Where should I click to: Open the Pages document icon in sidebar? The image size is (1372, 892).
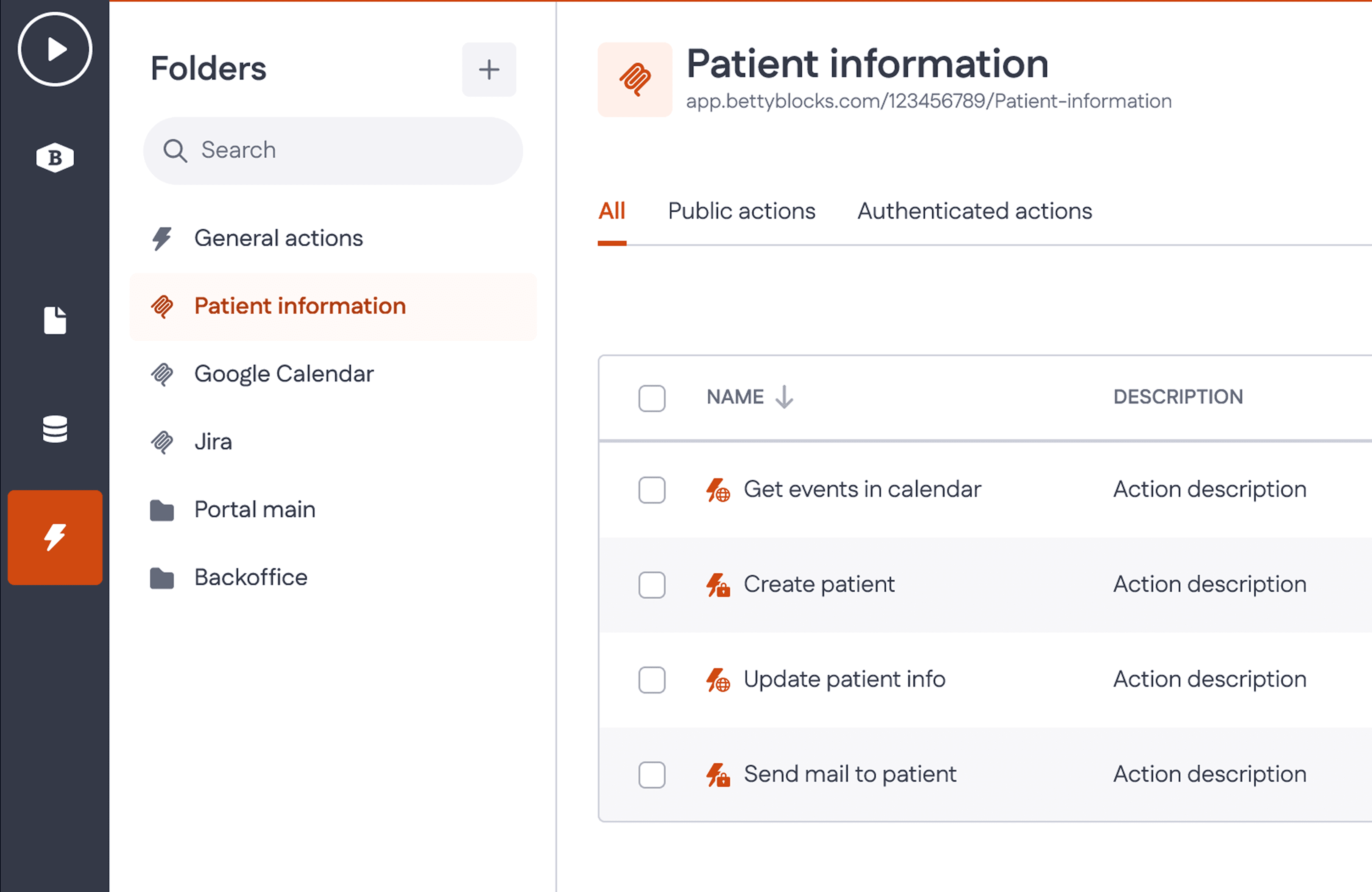55,321
